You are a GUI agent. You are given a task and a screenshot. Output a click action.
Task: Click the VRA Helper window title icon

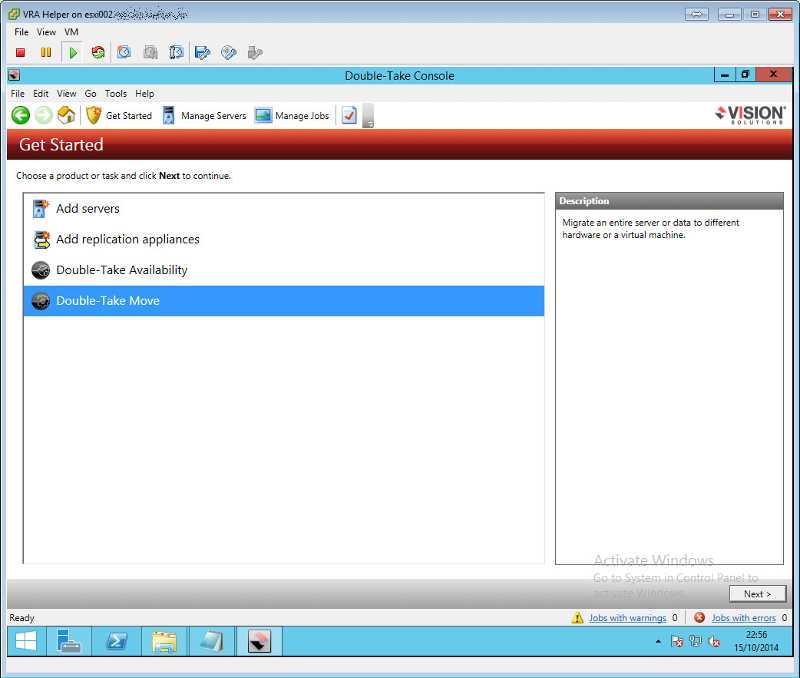click(14, 14)
